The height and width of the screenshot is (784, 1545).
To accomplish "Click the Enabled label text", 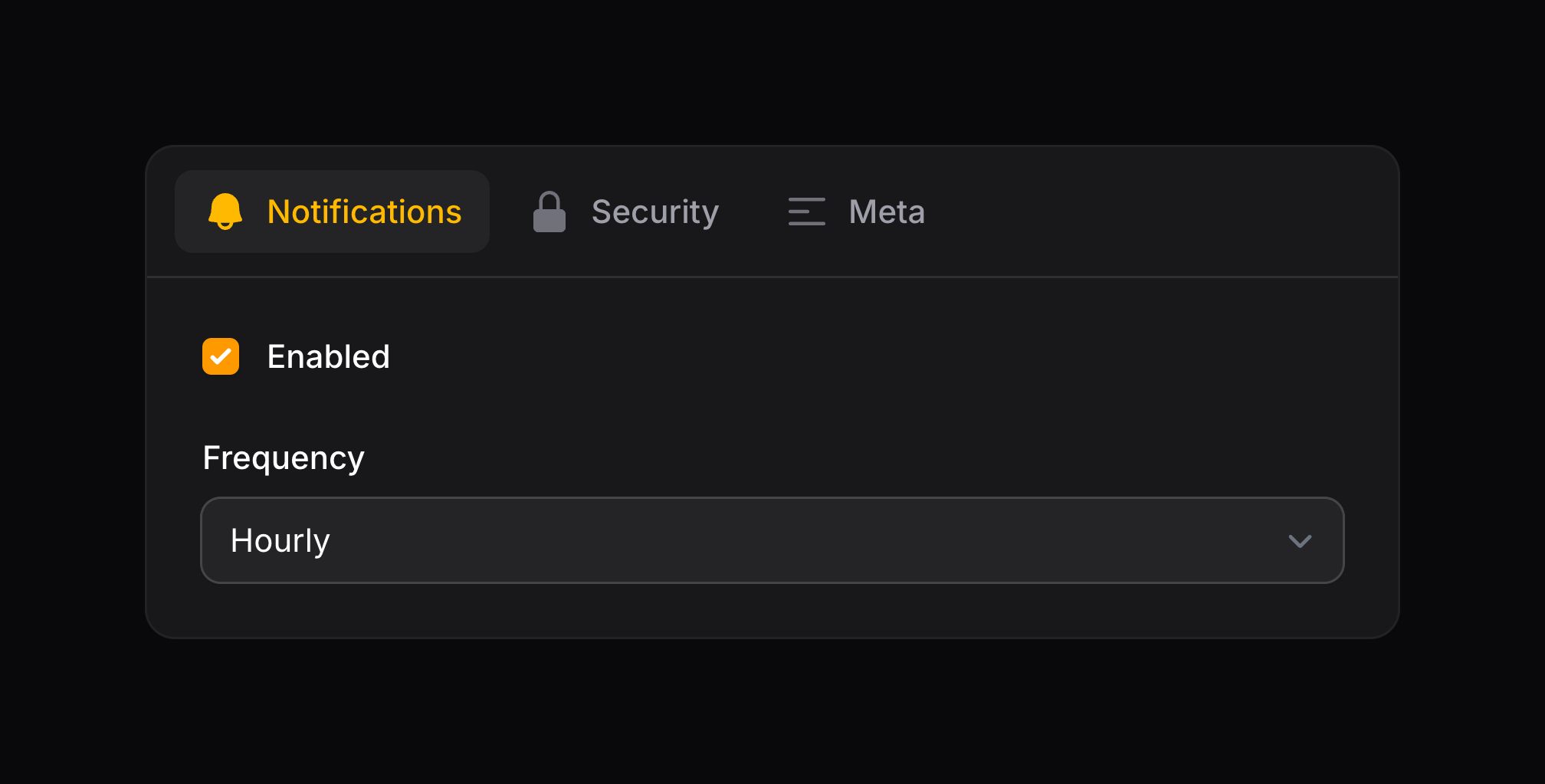I will pyautogui.click(x=328, y=356).
